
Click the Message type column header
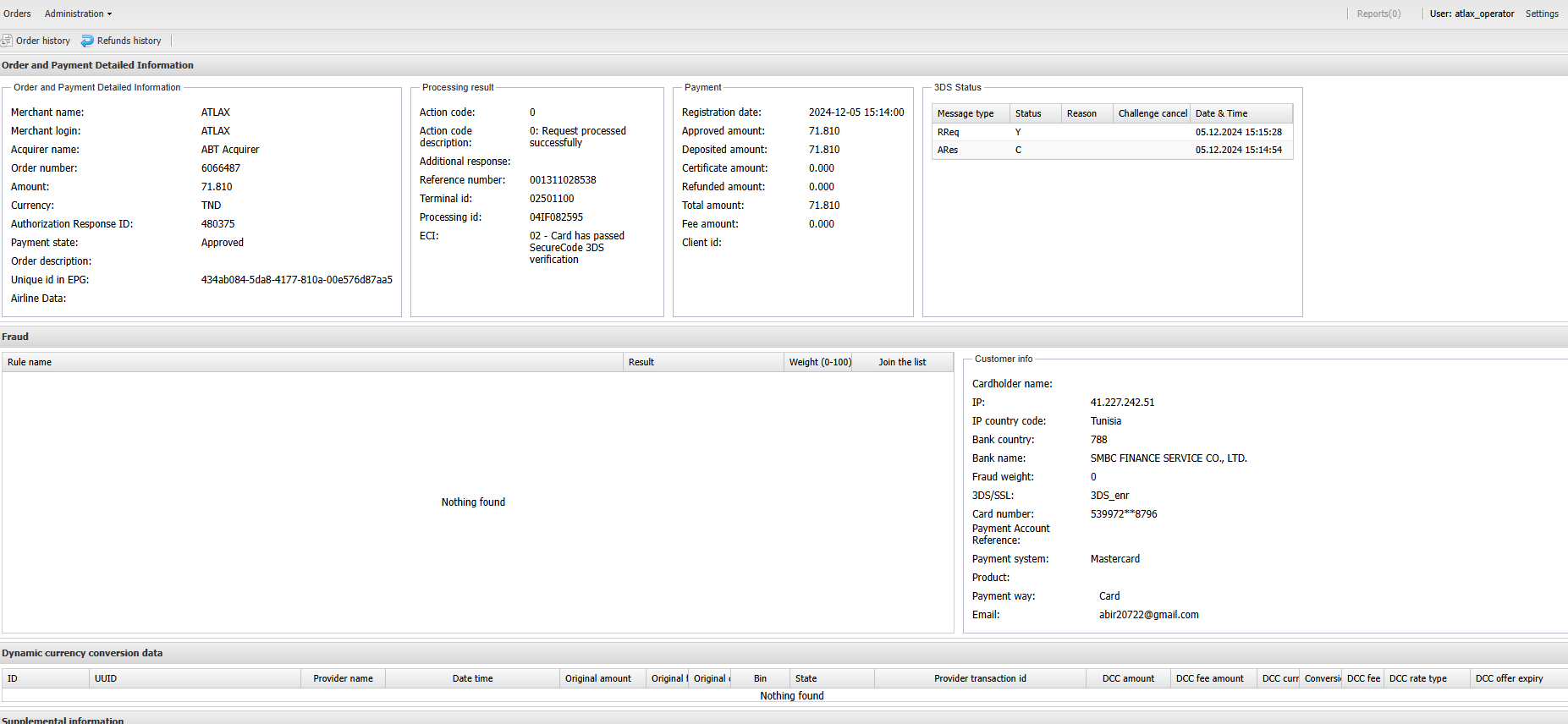click(x=965, y=113)
